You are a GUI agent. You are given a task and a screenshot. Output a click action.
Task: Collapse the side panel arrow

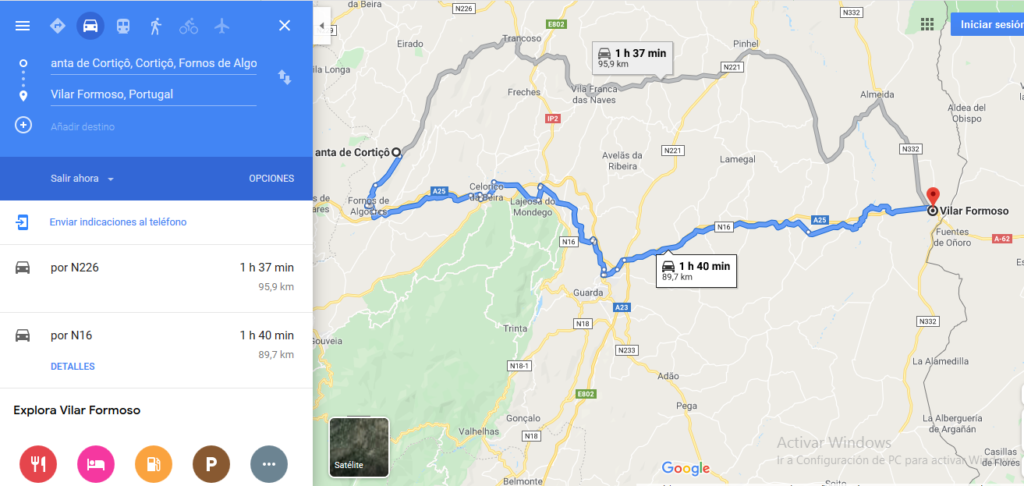[x=321, y=26]
